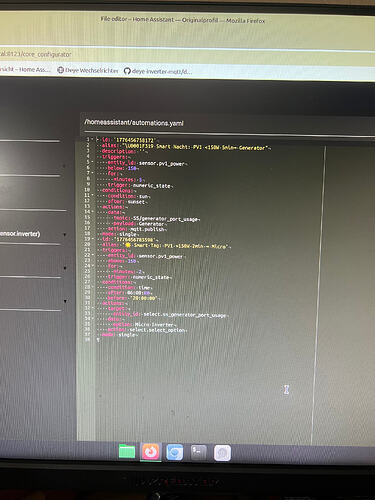This screenshot has width=375, height=500.
Task: Open the Deye Wechselrichter bookmark
Action: coord(88,70)
